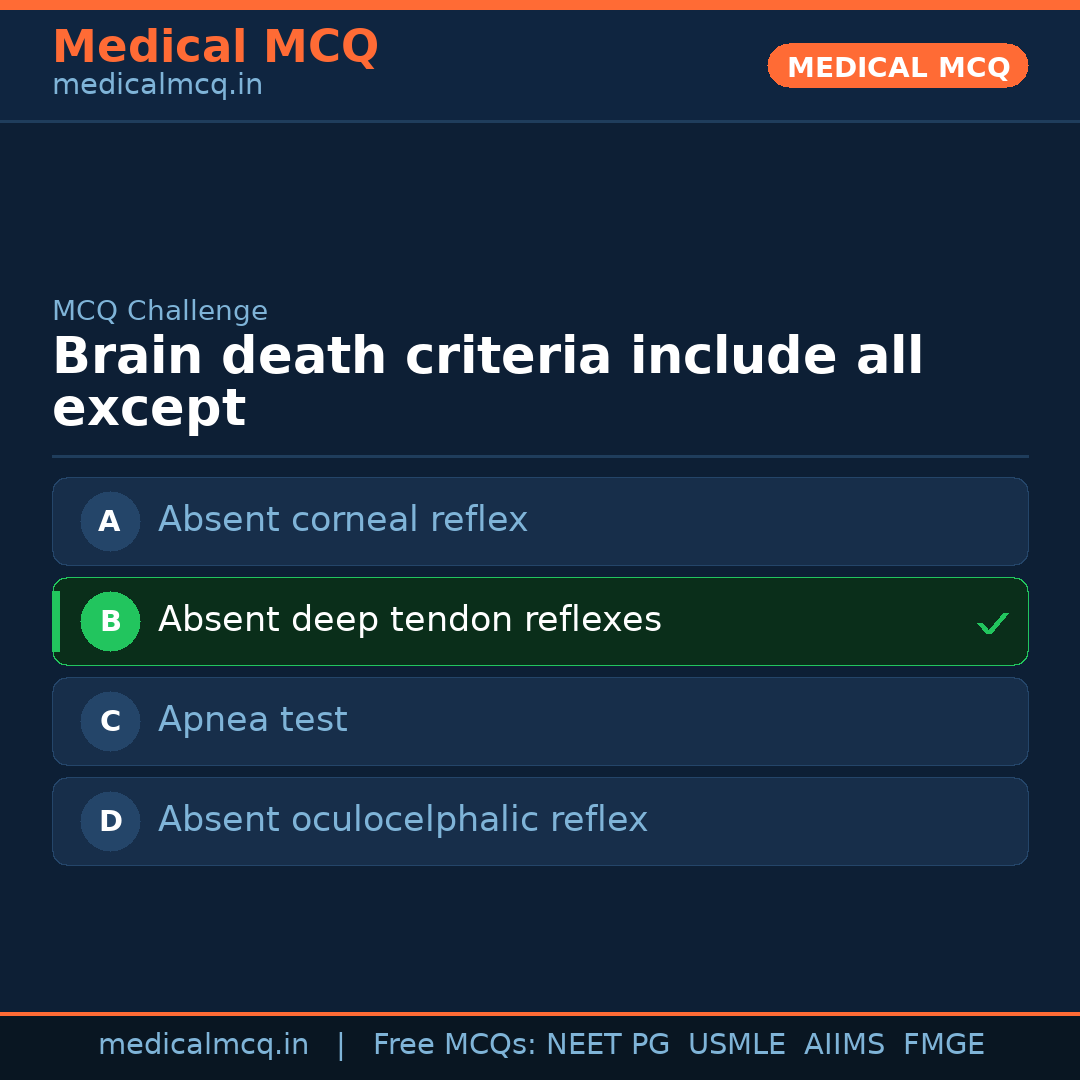The height and width of the screenshot is (1080, 1080).
Task: Open the NEET PG section in the footer
Action: (x=607, y=1044)
